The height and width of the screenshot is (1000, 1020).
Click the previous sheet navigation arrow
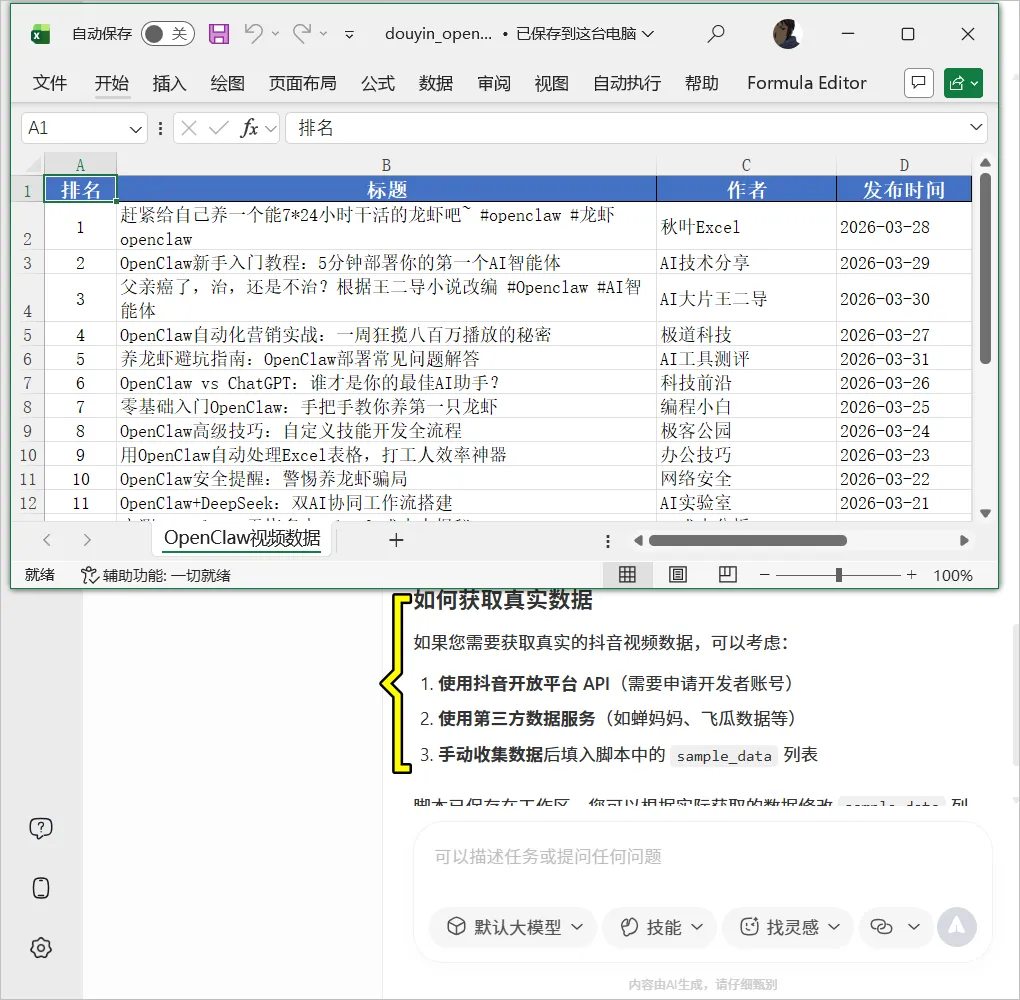pos(47,540)
